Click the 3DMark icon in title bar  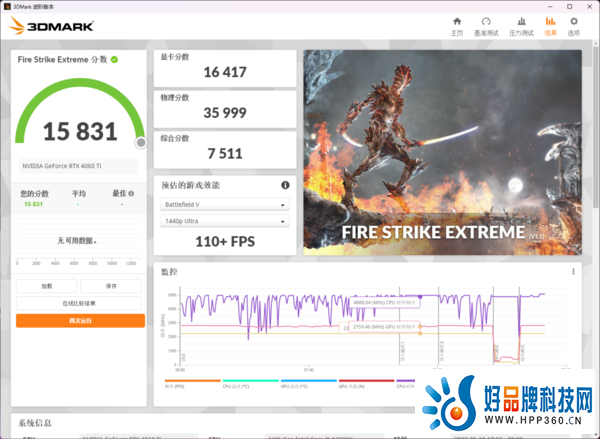tap(7, 7)
